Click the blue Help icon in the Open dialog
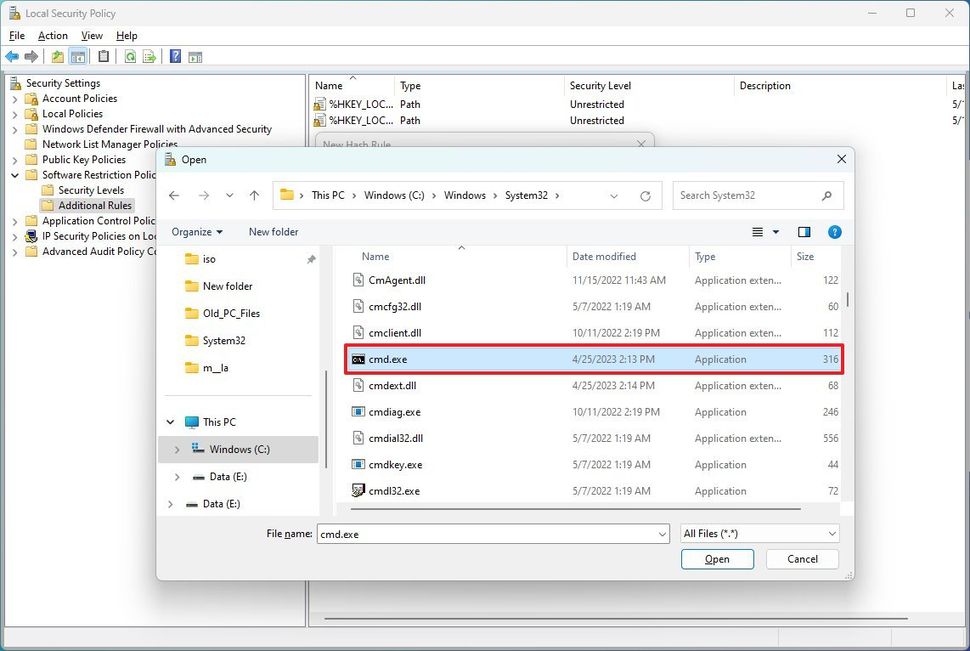 [x=835, y=231]
